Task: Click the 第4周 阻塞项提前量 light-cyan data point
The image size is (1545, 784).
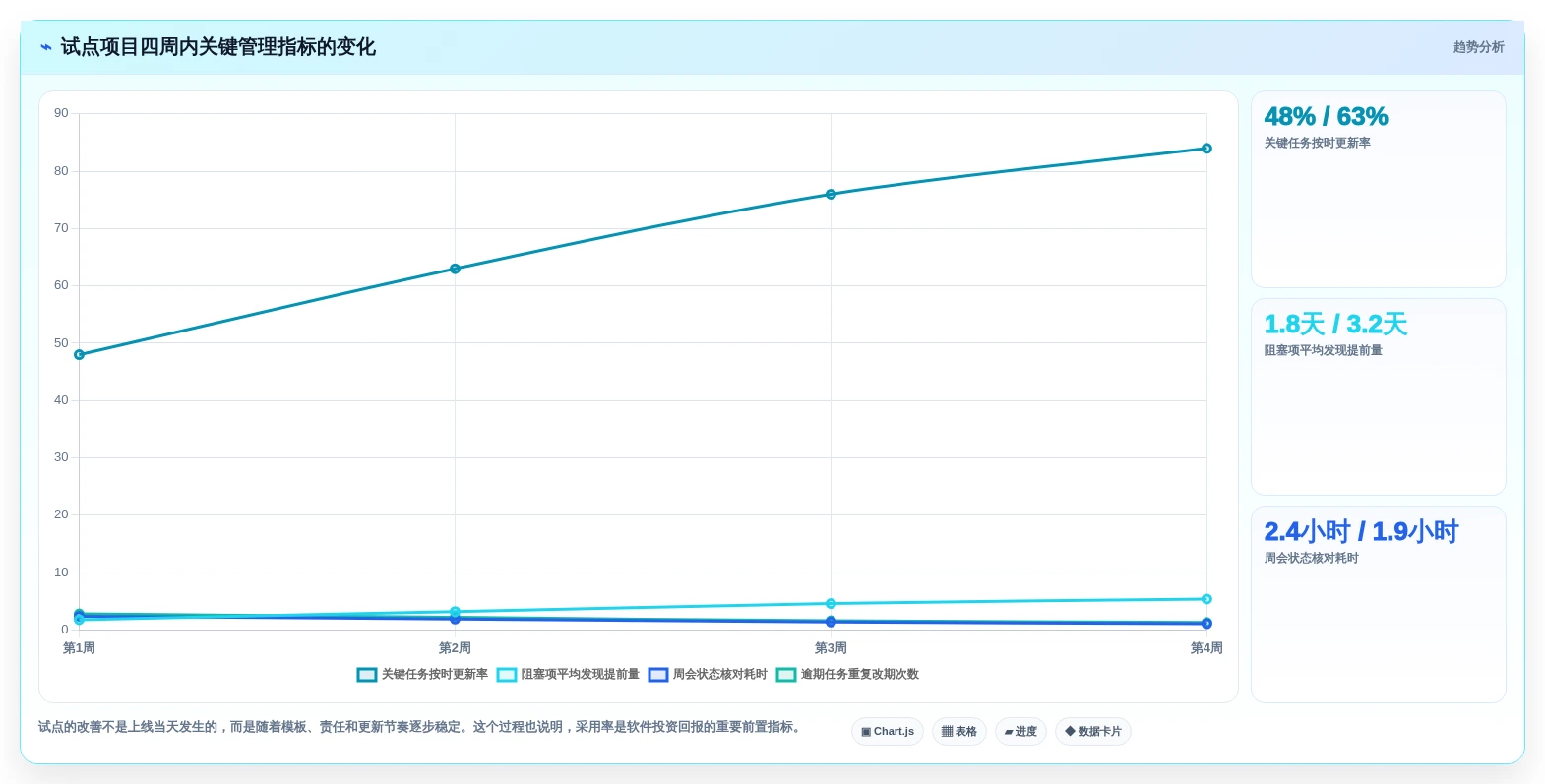Action: 1206,599
